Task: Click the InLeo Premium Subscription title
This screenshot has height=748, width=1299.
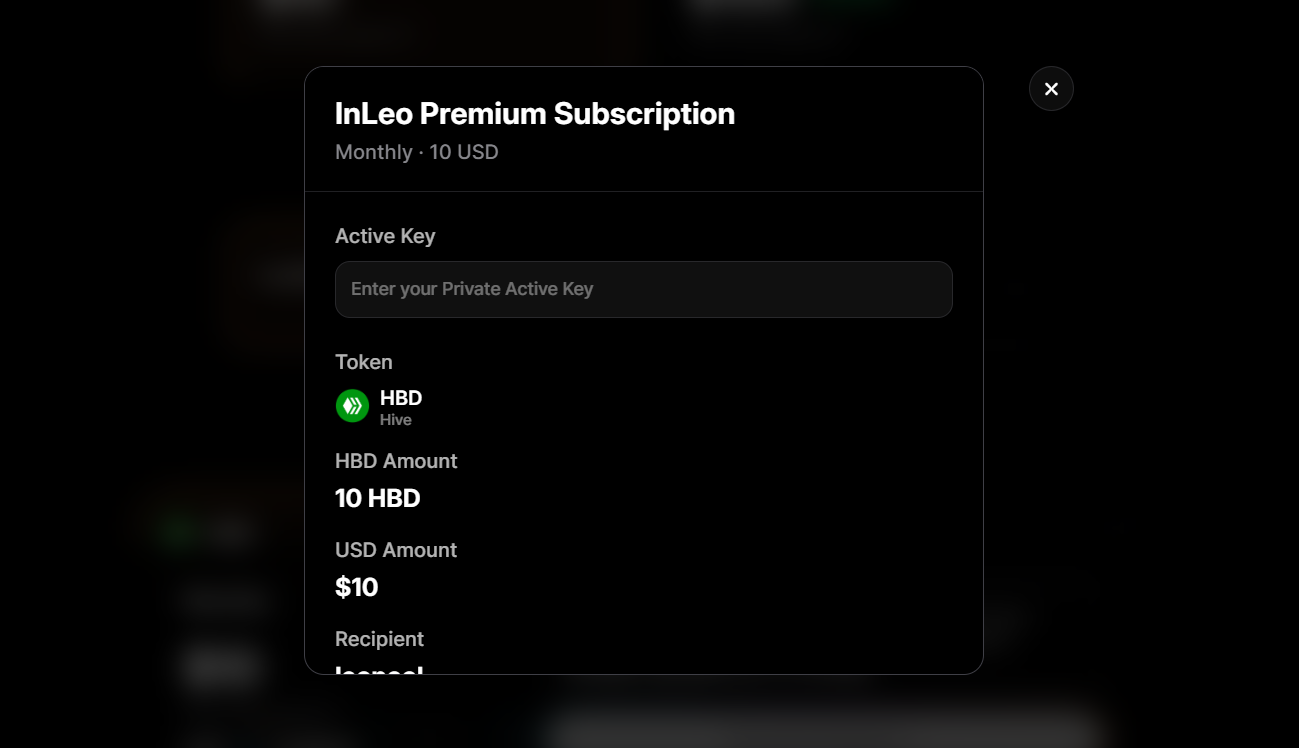Action: [535, 114]
